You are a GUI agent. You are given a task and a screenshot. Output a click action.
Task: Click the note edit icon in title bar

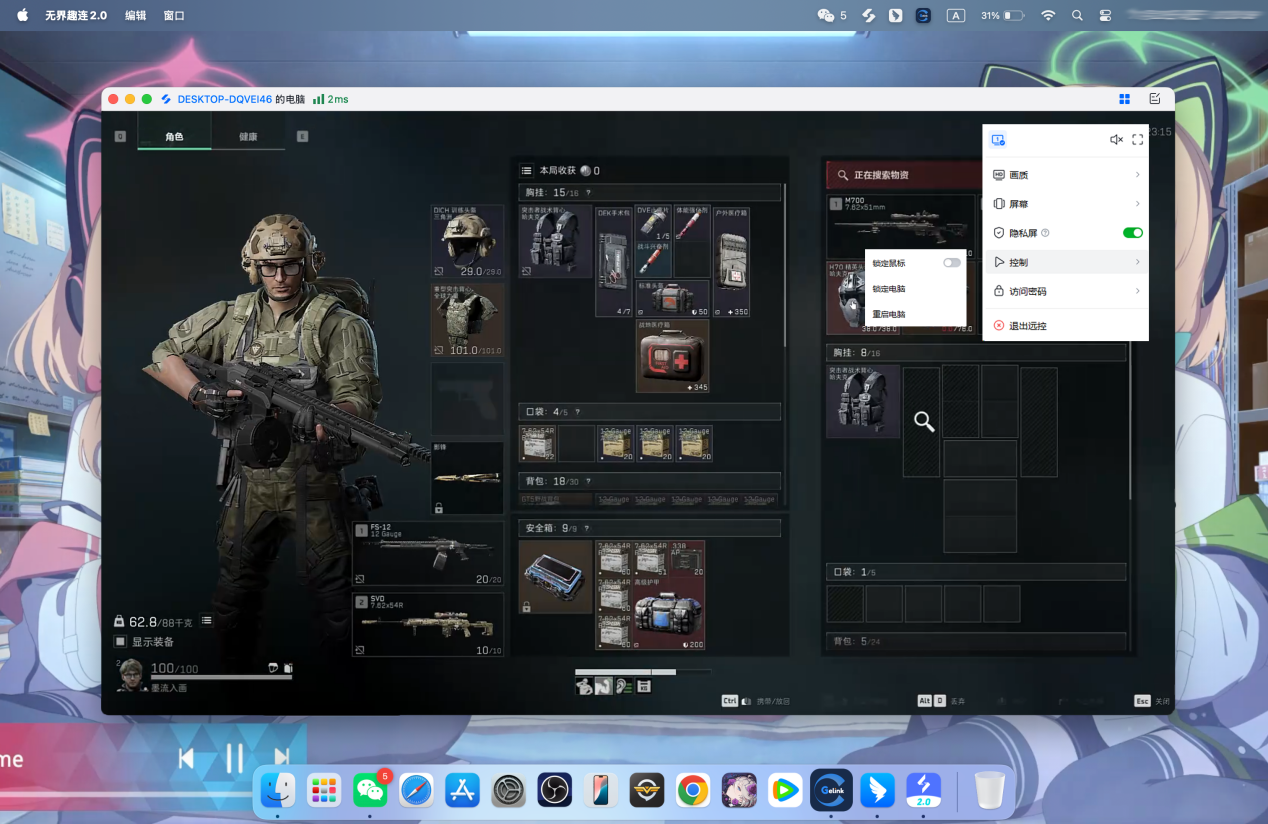coord(1155,99)
